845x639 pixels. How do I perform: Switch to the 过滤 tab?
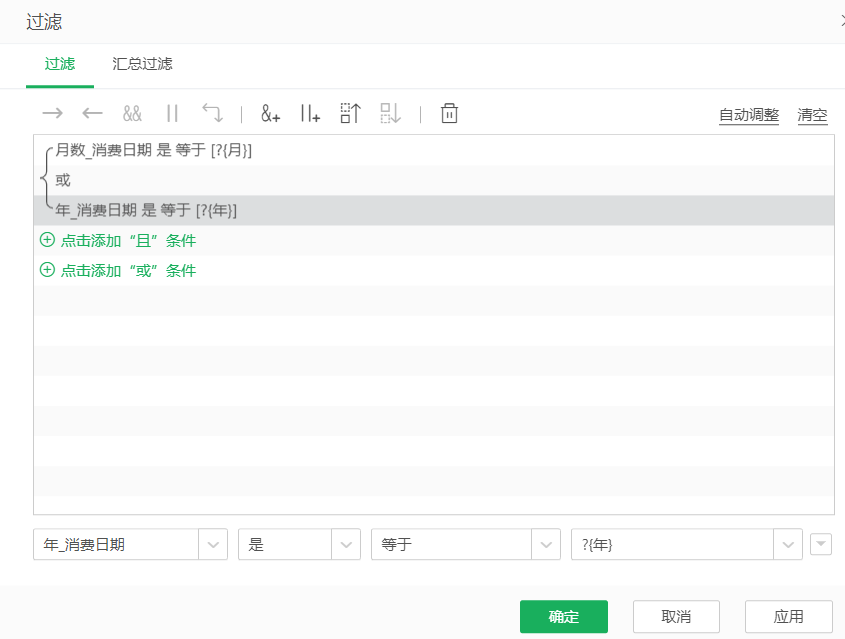60,64
